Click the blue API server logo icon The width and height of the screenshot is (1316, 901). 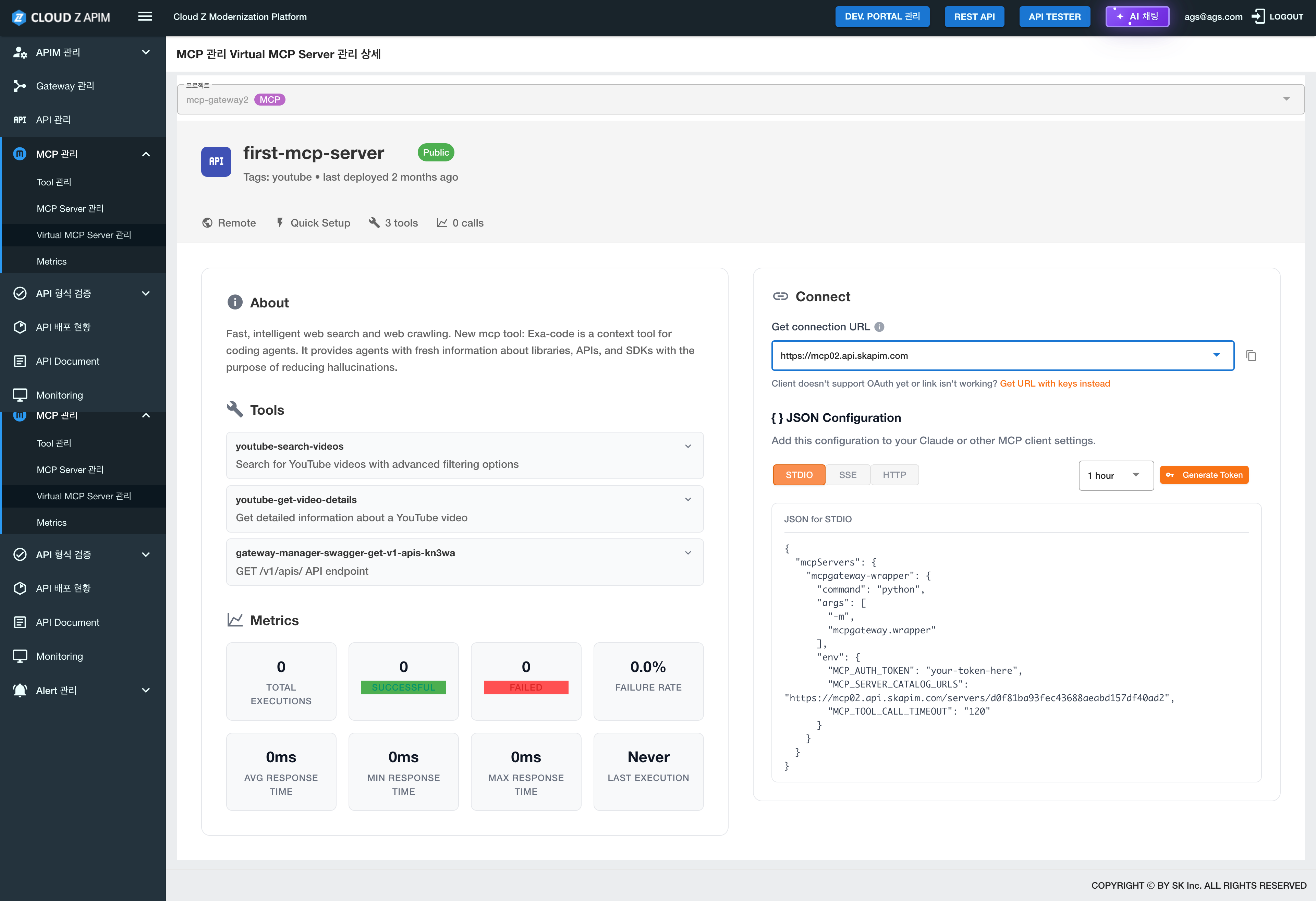(x=216, y=161)
